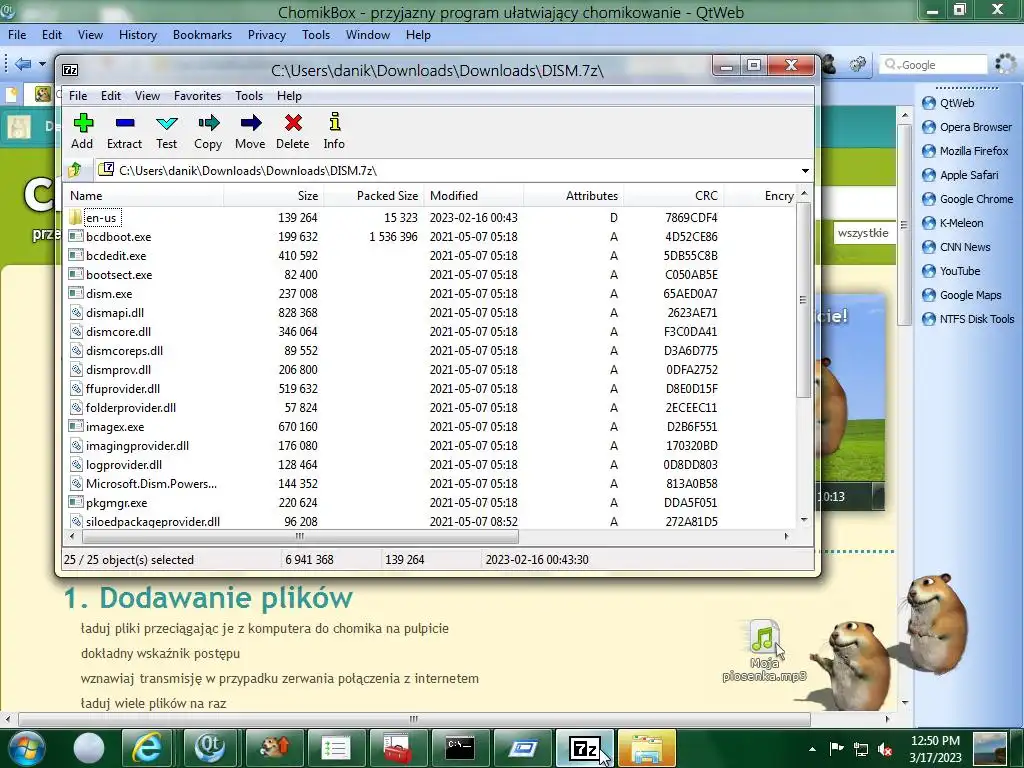Go up one folder level in 7-Zip
This screenshot has width=1024, height=768.
pos(74,170)
